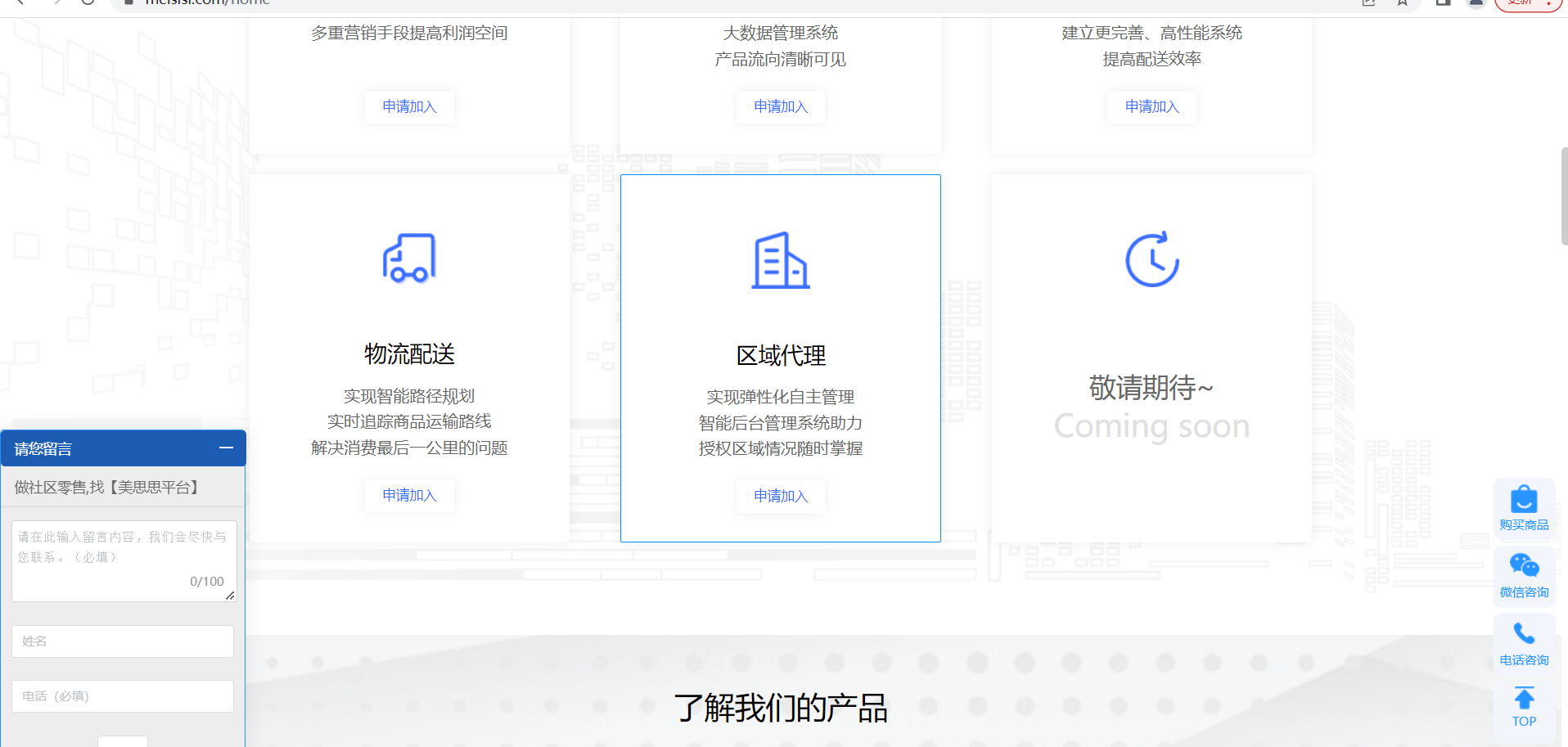This screenshot has height=747, width=1568.
Task: Focus the 姓名 name field
Action: pos(123,641)
